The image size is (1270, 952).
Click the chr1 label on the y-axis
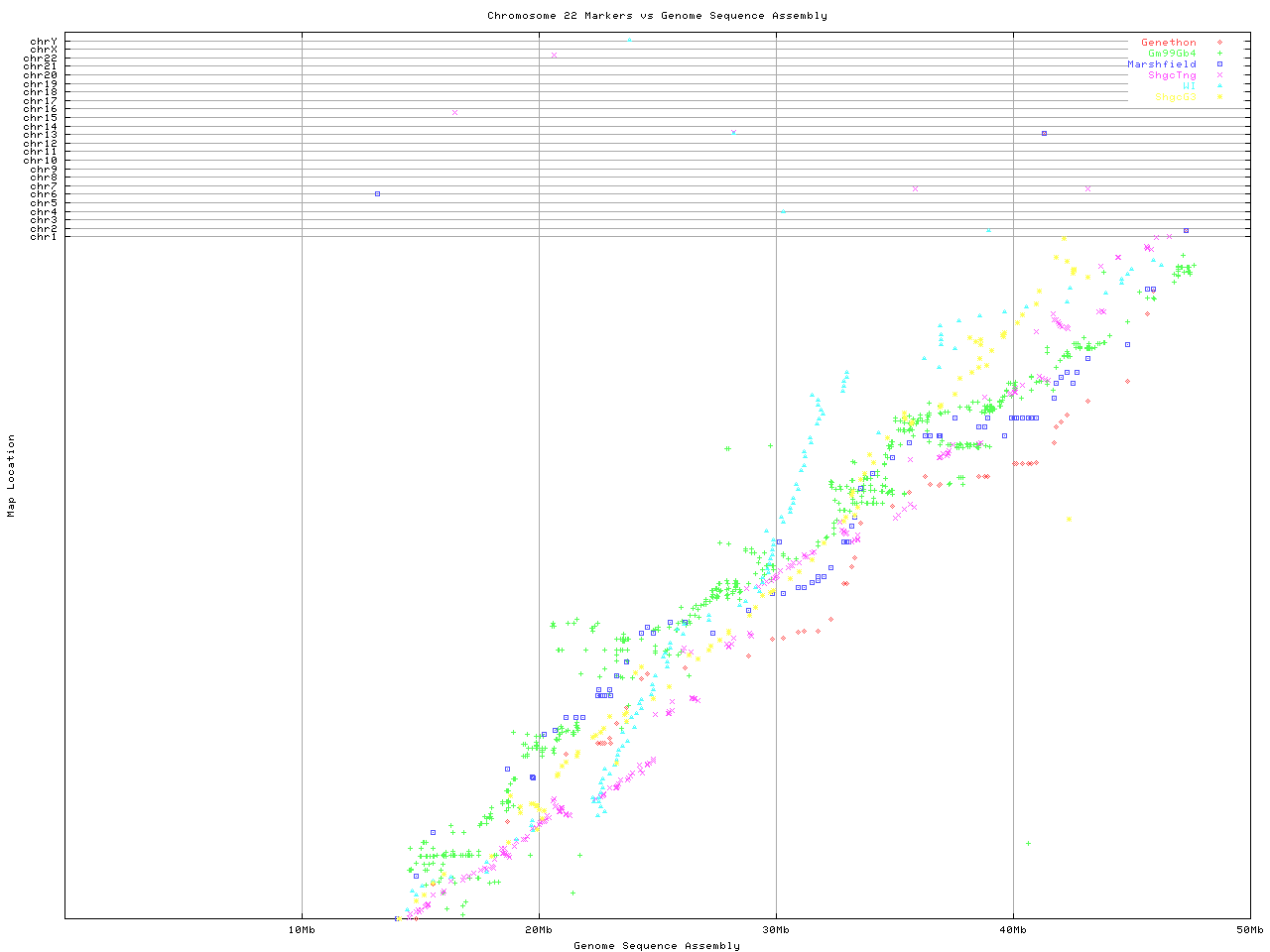tap(43, 236)
